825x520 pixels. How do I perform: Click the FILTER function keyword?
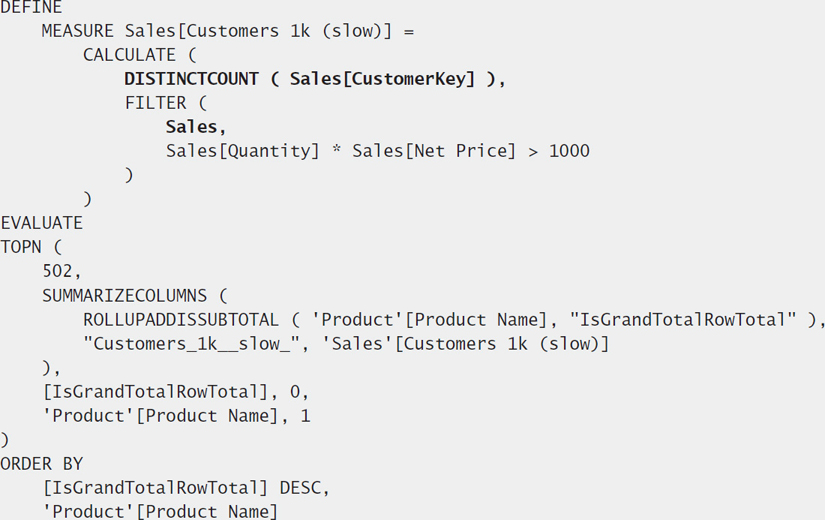155,103
